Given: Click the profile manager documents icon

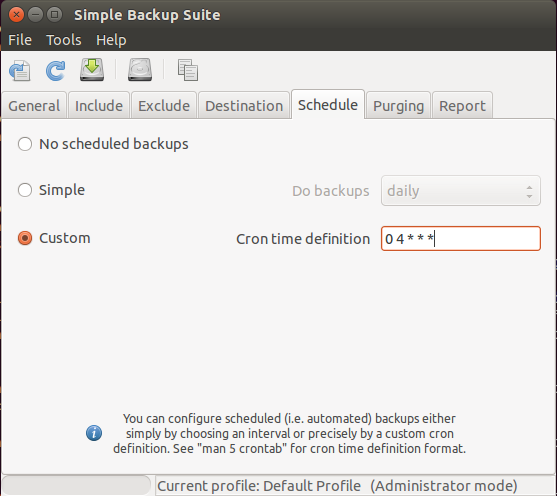Looking at the screenshot, I should point(188,70).
